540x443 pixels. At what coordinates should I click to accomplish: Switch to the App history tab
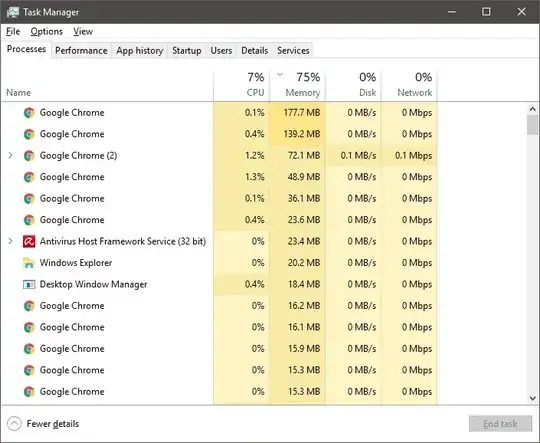139,51
